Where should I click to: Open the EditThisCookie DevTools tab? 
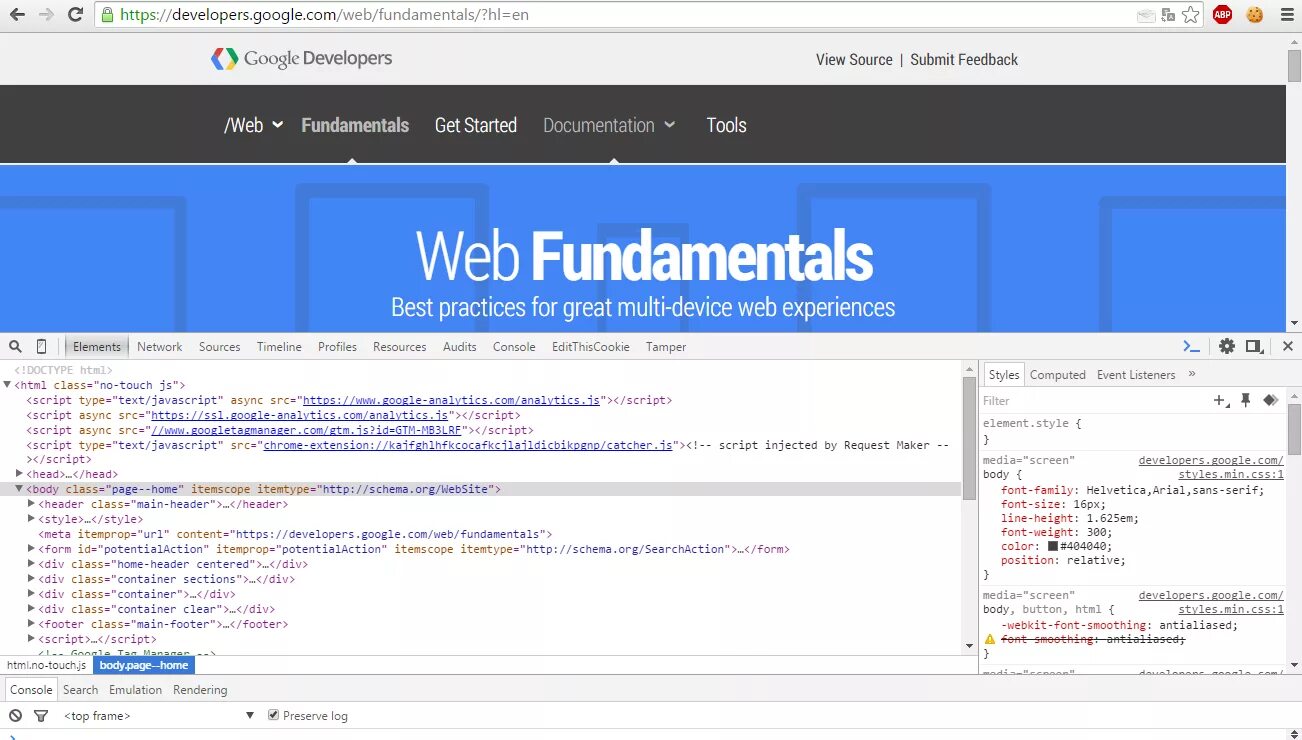(591, 347)
